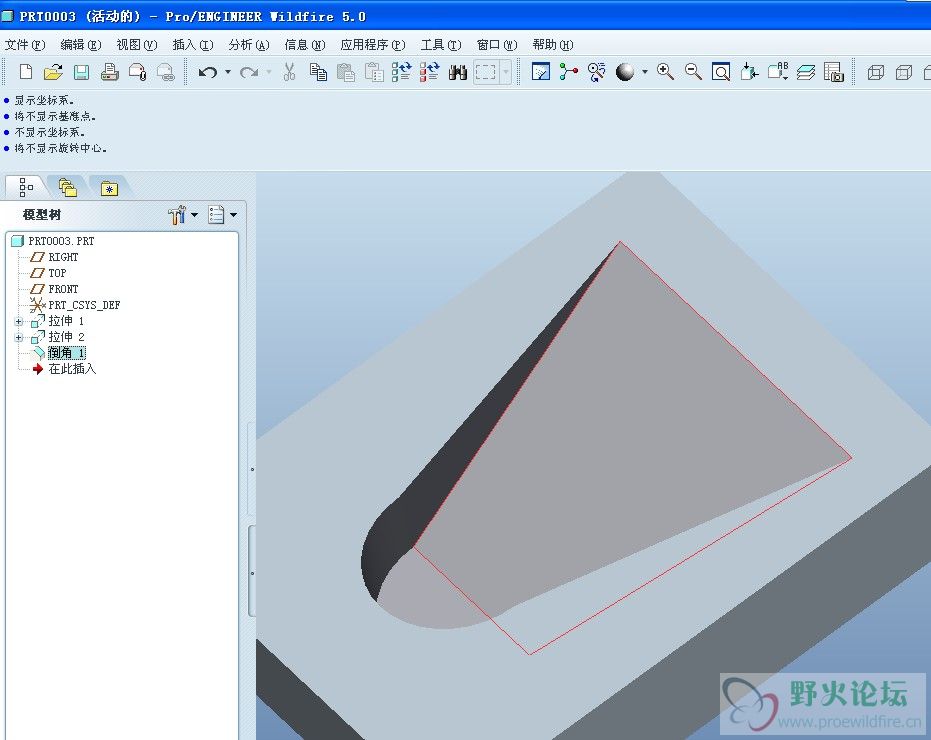This screenshot has height=740, width=931.
Task: Switch to the Favorites tab
Action: (x=109, y=188)
